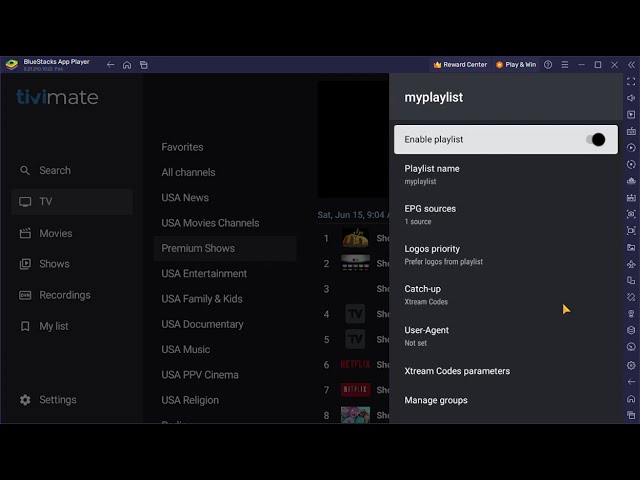Toggle the Enable playlist switch
This screenshot has height=480, width=640.
[x=595, y=140]
